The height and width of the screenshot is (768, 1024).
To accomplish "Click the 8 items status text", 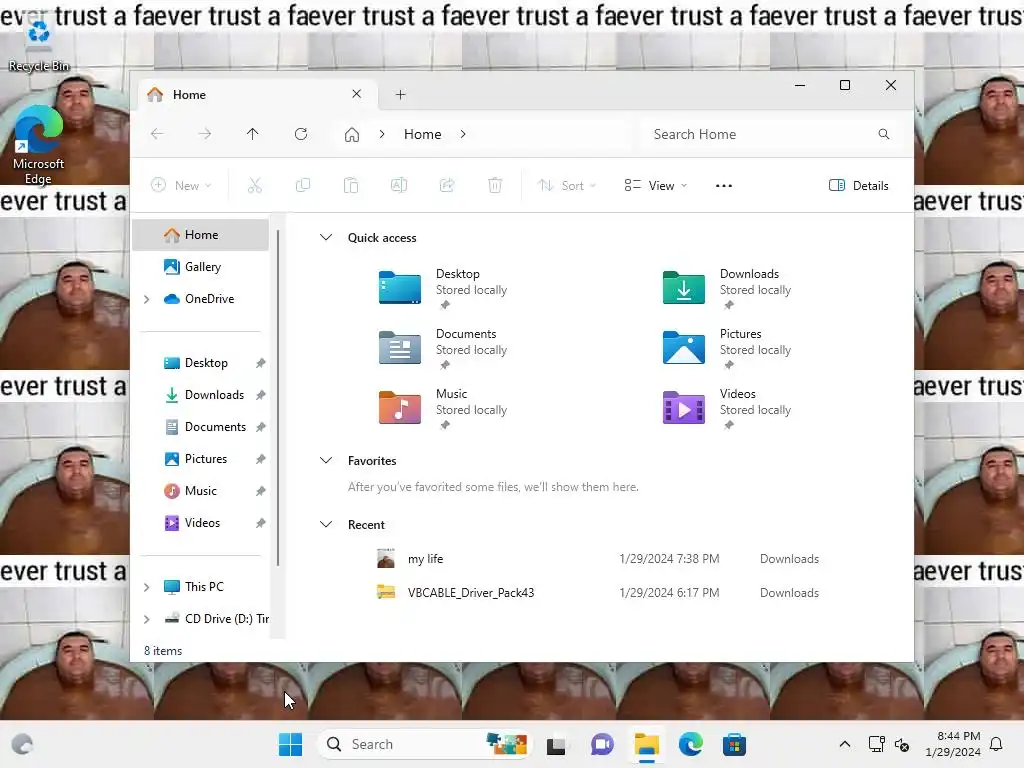I will coord(163,651).
